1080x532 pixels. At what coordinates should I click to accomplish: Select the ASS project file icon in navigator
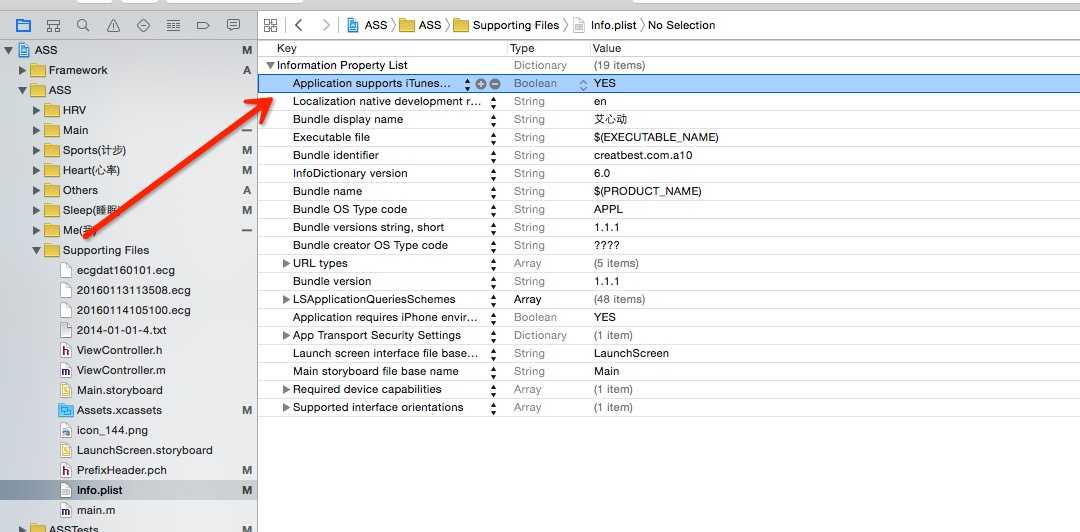point(24,50)
